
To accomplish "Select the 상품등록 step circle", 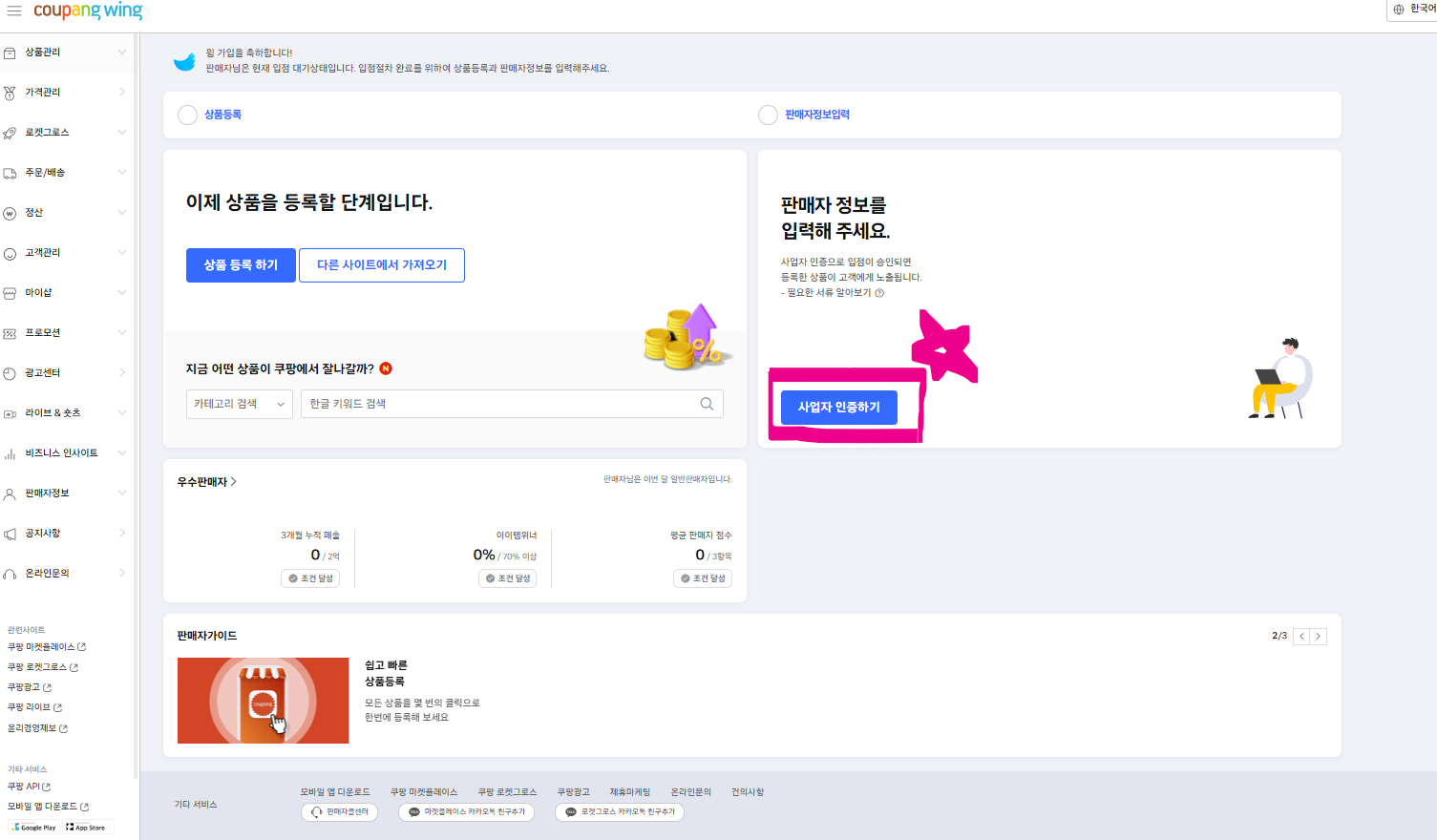I will pos(187,115).
